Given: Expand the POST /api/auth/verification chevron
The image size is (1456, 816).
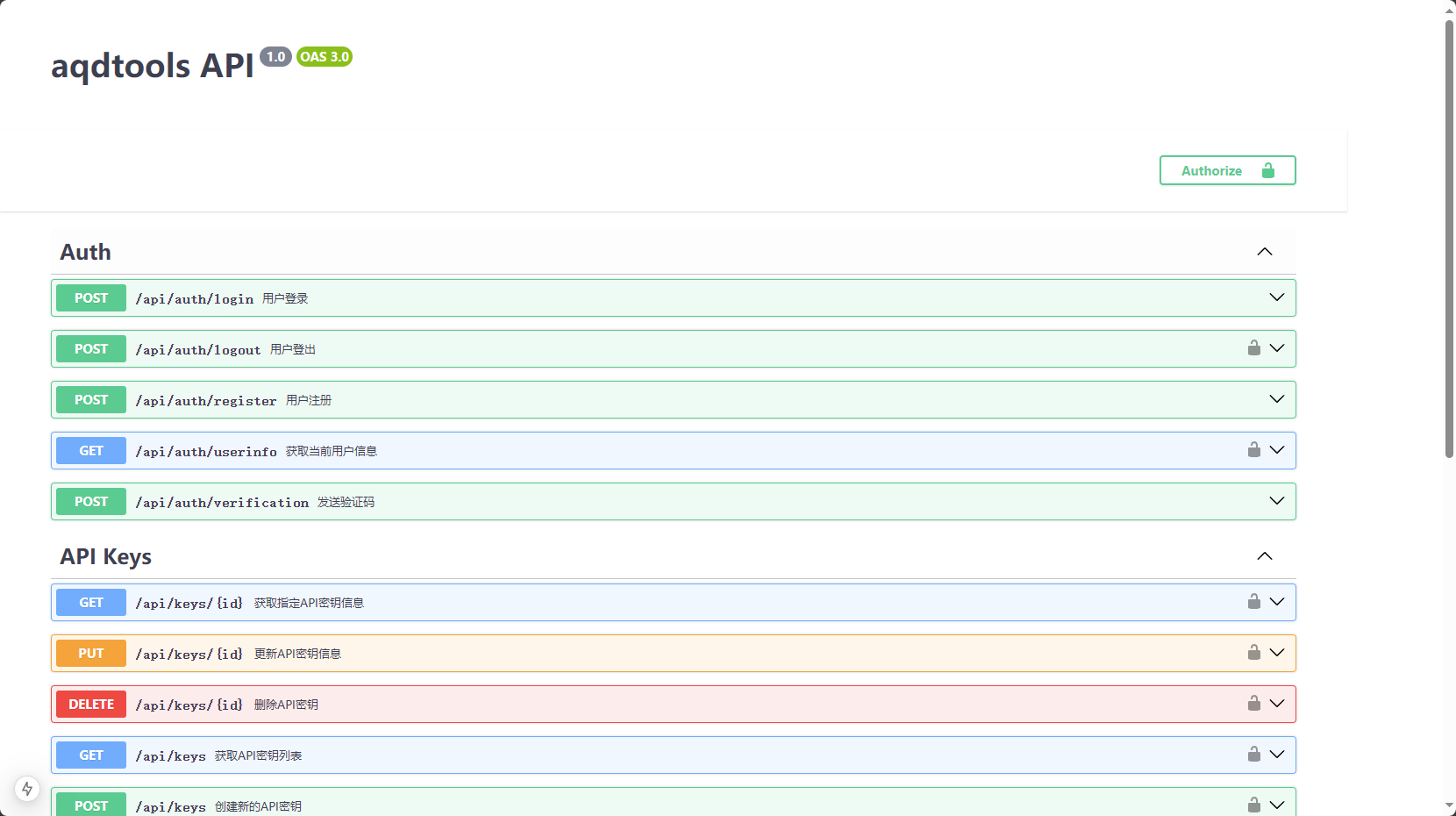Looking at the screenshot, I should (x=1276, y=501).
